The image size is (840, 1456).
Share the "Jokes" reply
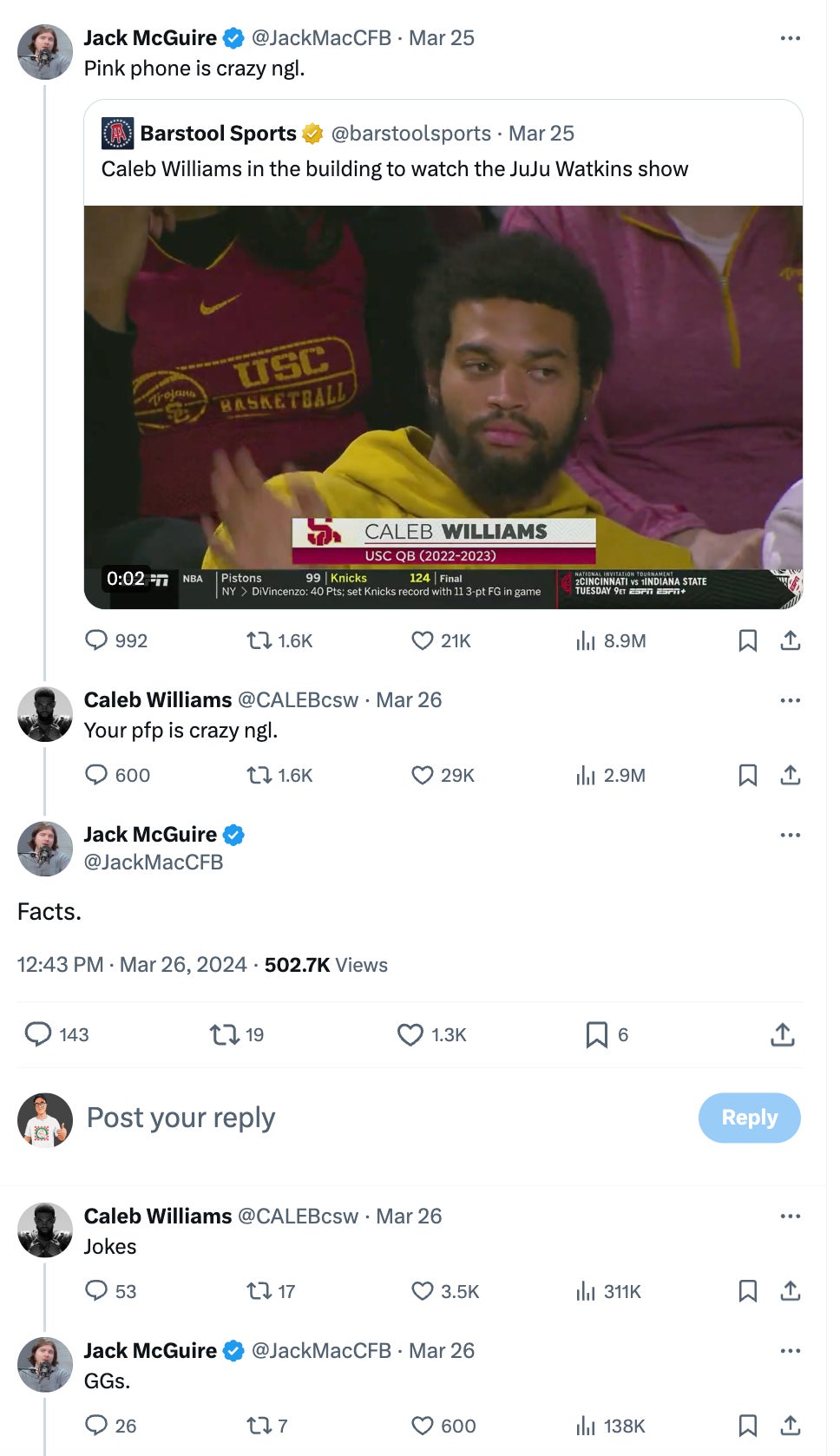(790, 1291)
